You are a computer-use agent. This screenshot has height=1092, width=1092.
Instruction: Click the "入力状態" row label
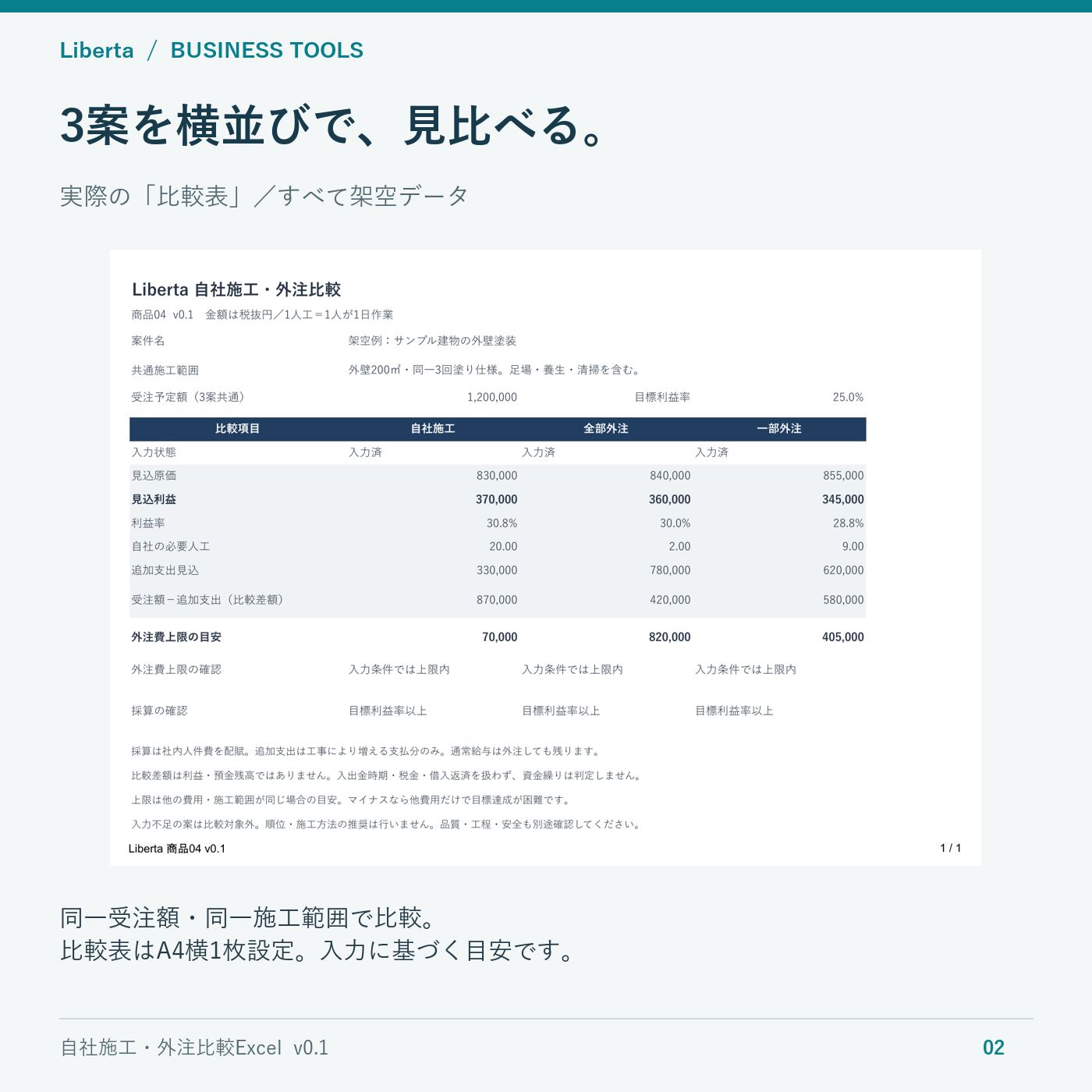[x=154, y=452]
